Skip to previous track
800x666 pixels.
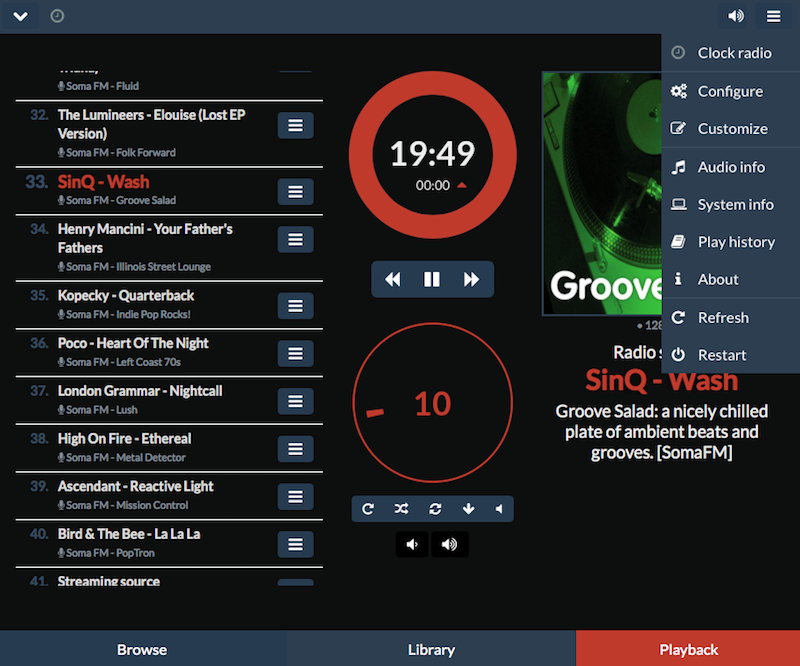393,279
